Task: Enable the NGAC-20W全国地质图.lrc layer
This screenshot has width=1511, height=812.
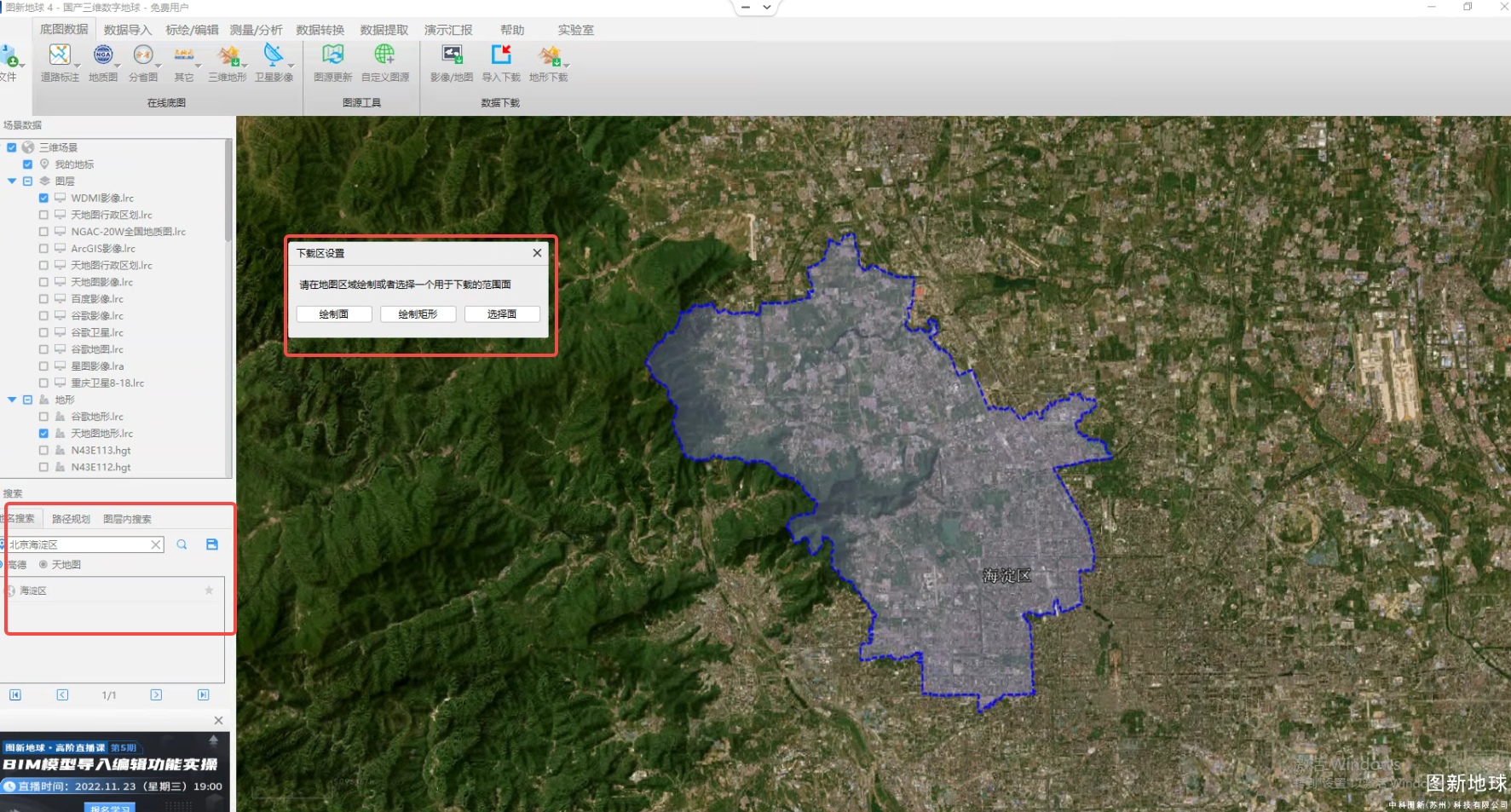Action: point(43,232)
